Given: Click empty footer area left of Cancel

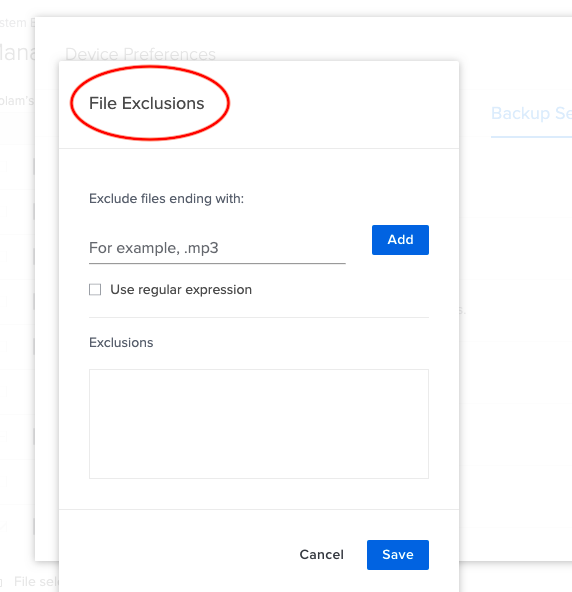Looking at the screenshot, I should point(177,555).
